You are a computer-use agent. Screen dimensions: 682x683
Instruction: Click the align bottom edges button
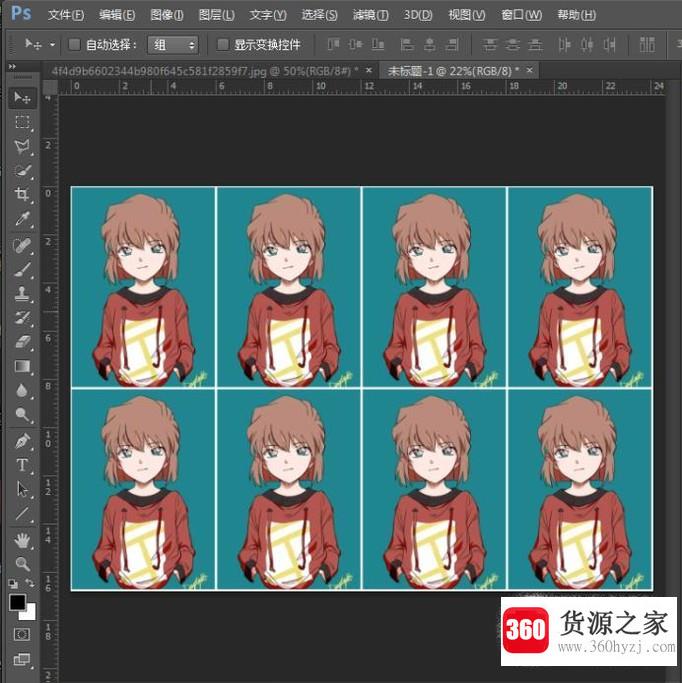coord(378,44)
